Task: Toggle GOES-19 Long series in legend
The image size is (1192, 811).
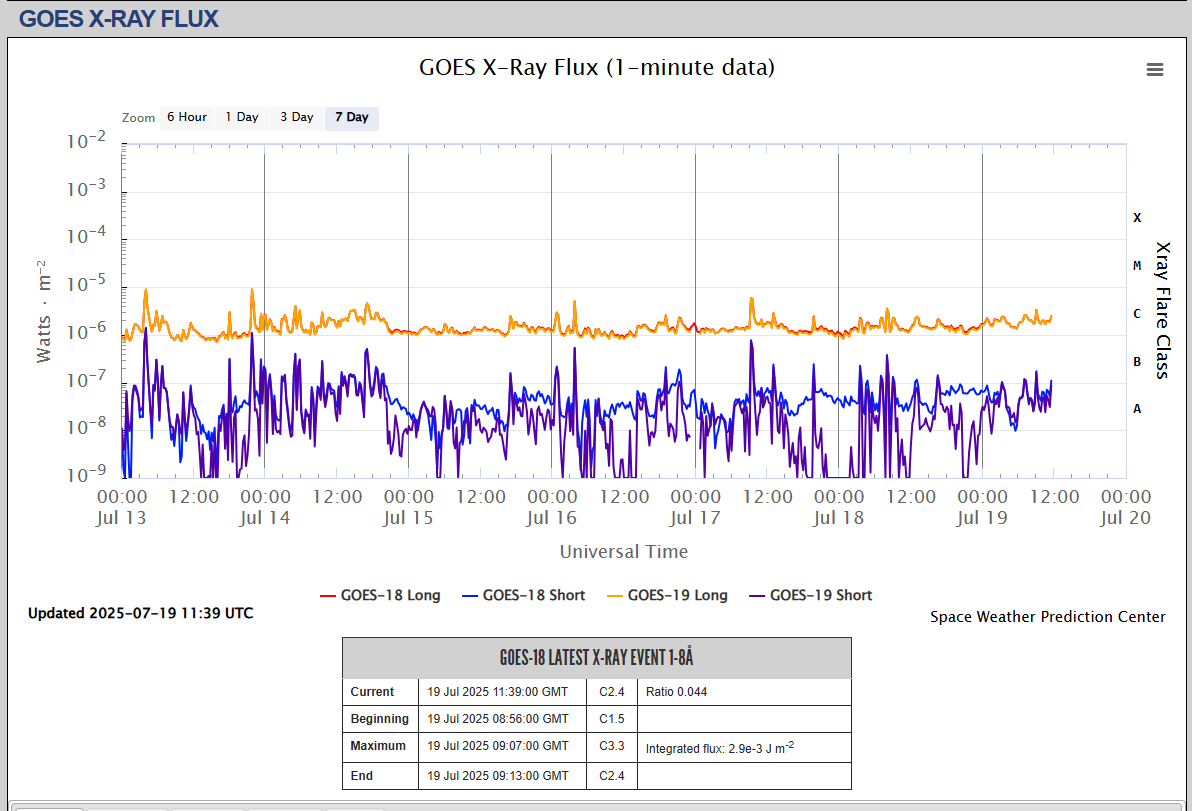Action: tap(667, 595)
